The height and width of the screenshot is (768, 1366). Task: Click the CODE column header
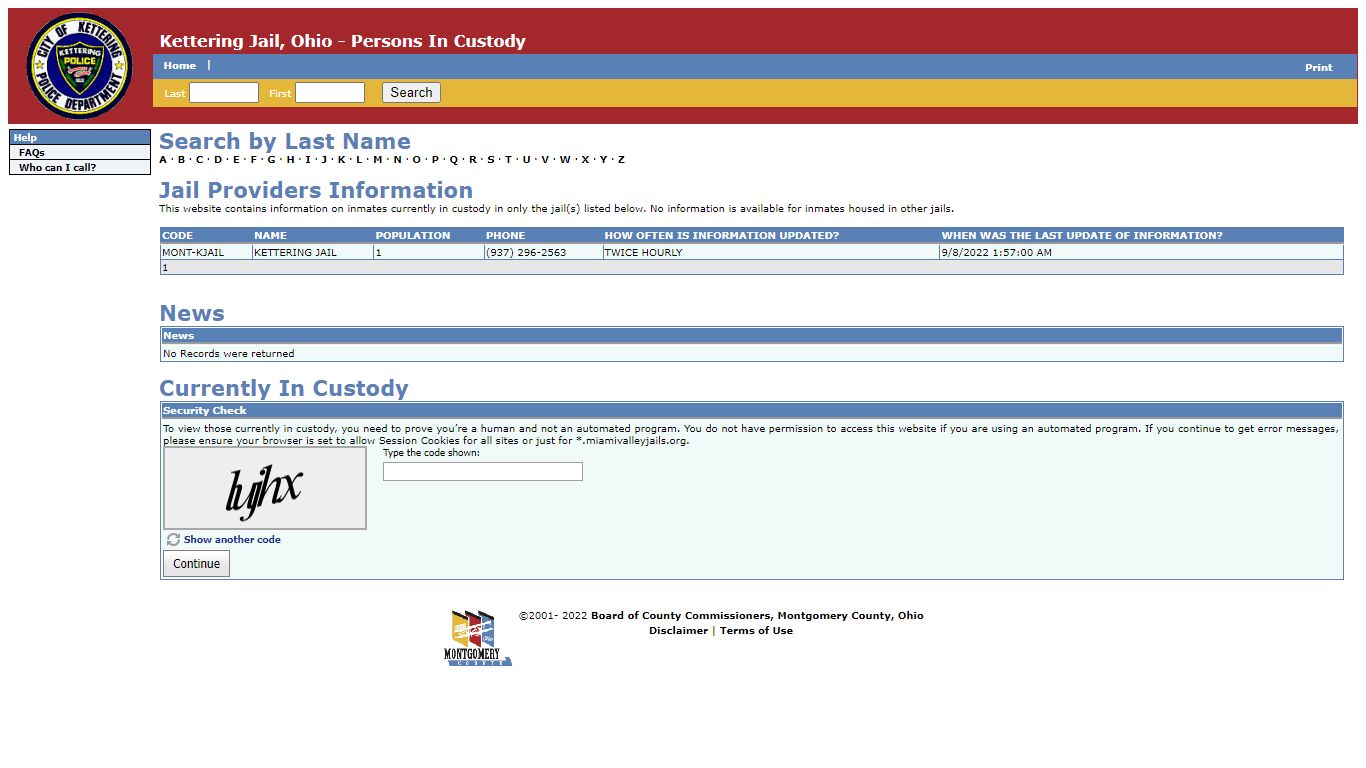coord(177,236)
